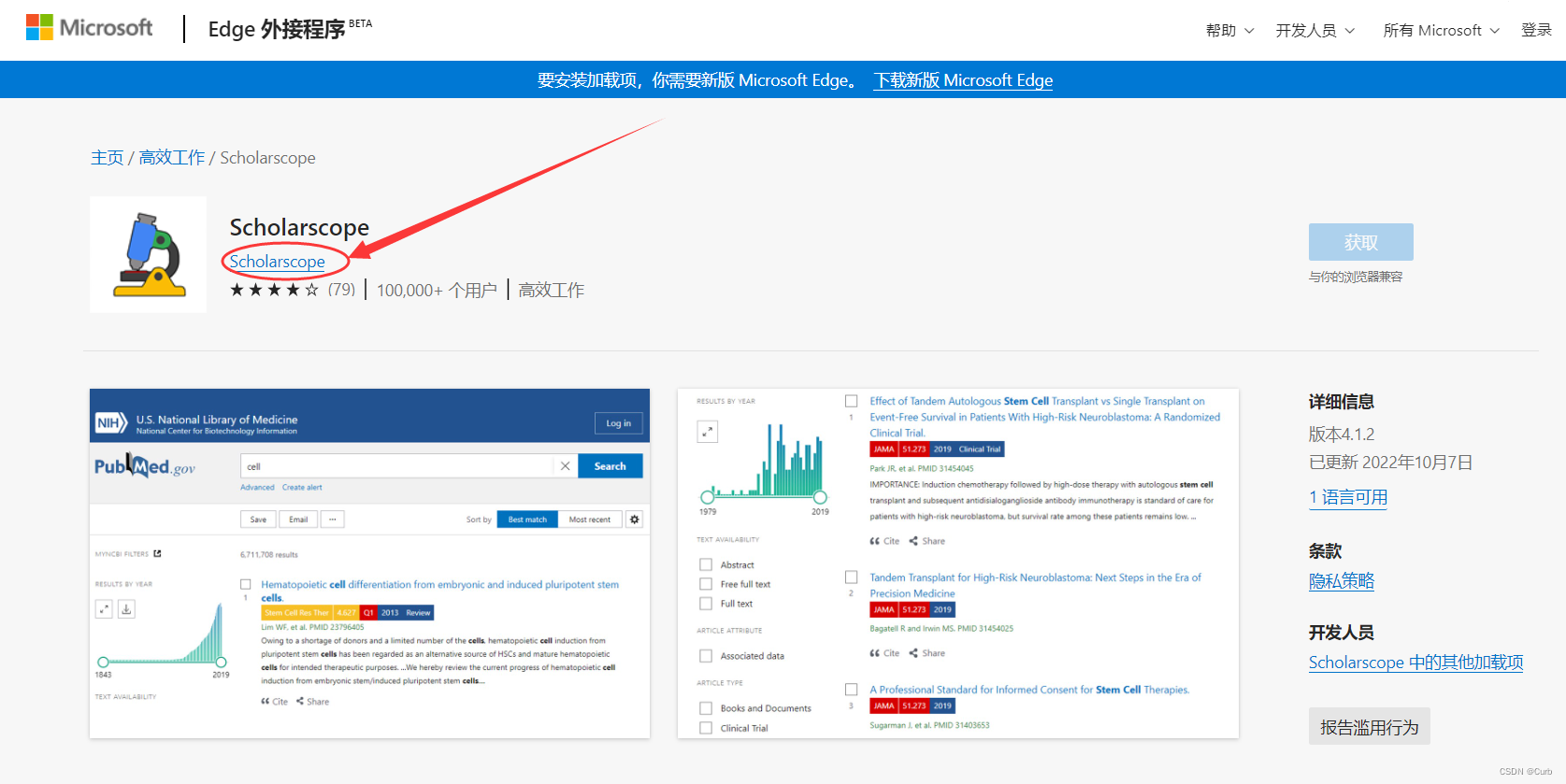Viewport: 1566px width, 784px height.
Task: Click Share under the Hematopoietic cell article
Action: click(x=313, y=702)
